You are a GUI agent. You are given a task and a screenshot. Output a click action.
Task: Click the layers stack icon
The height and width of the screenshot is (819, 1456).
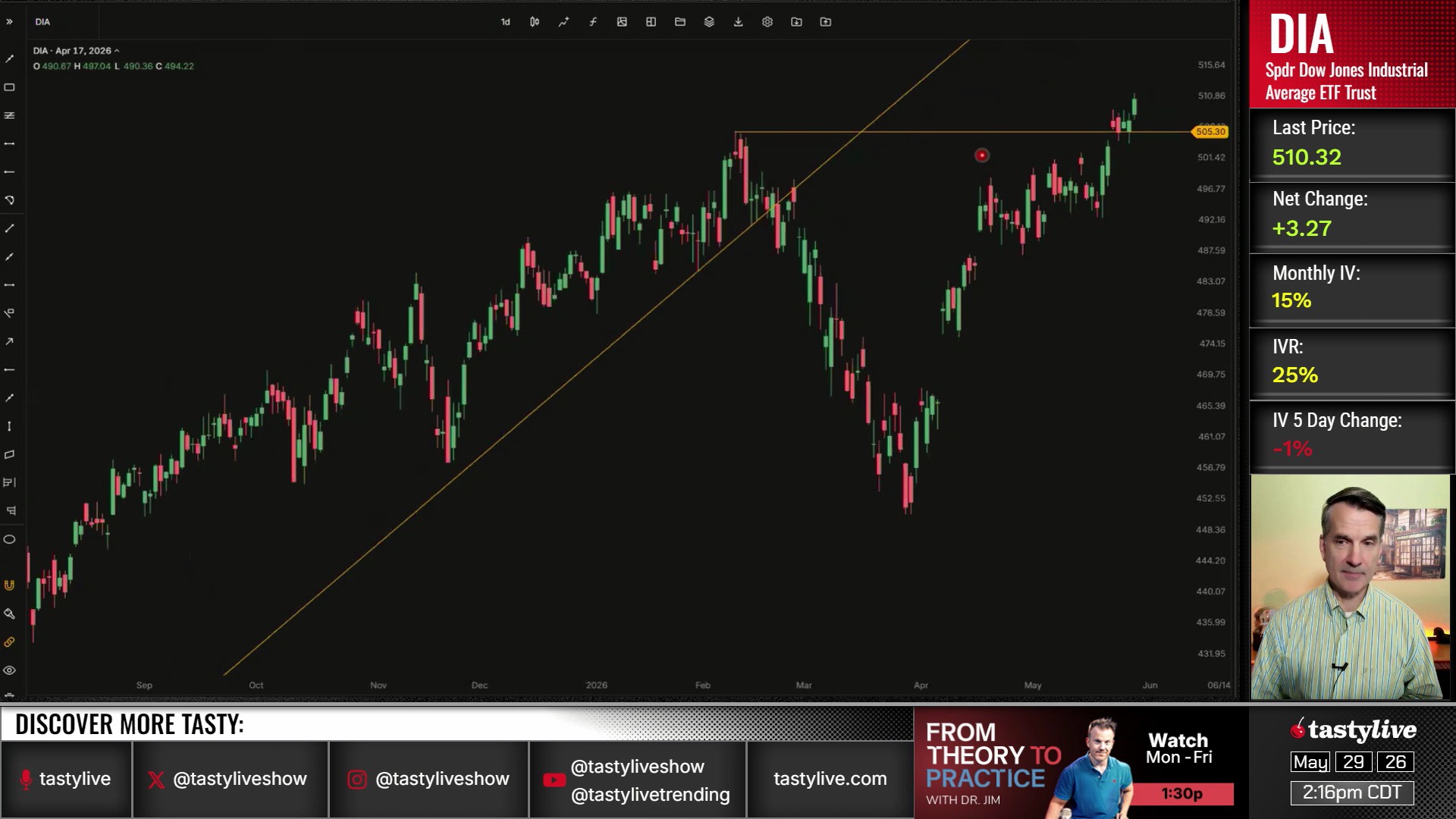[x=709, y=22]
